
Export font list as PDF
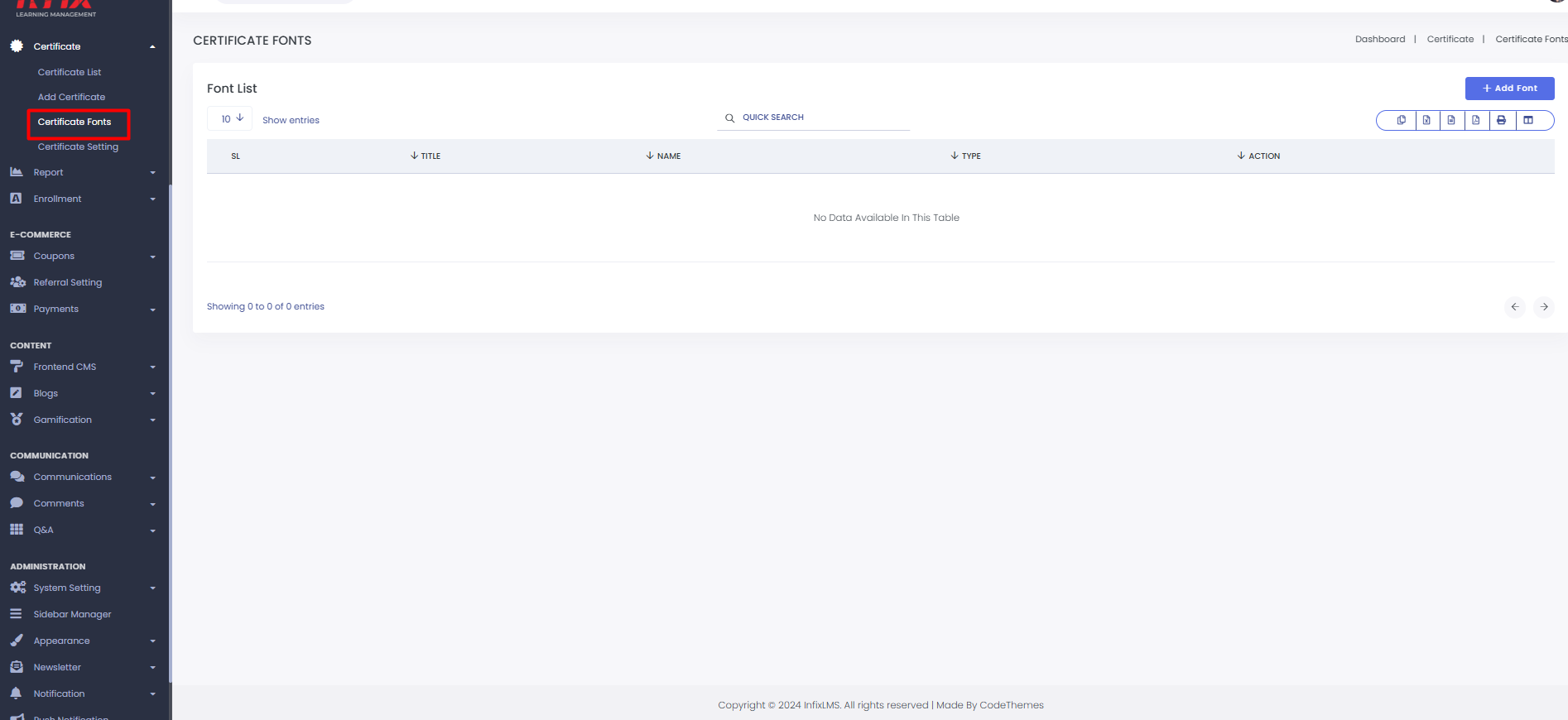click(1476, 120)
